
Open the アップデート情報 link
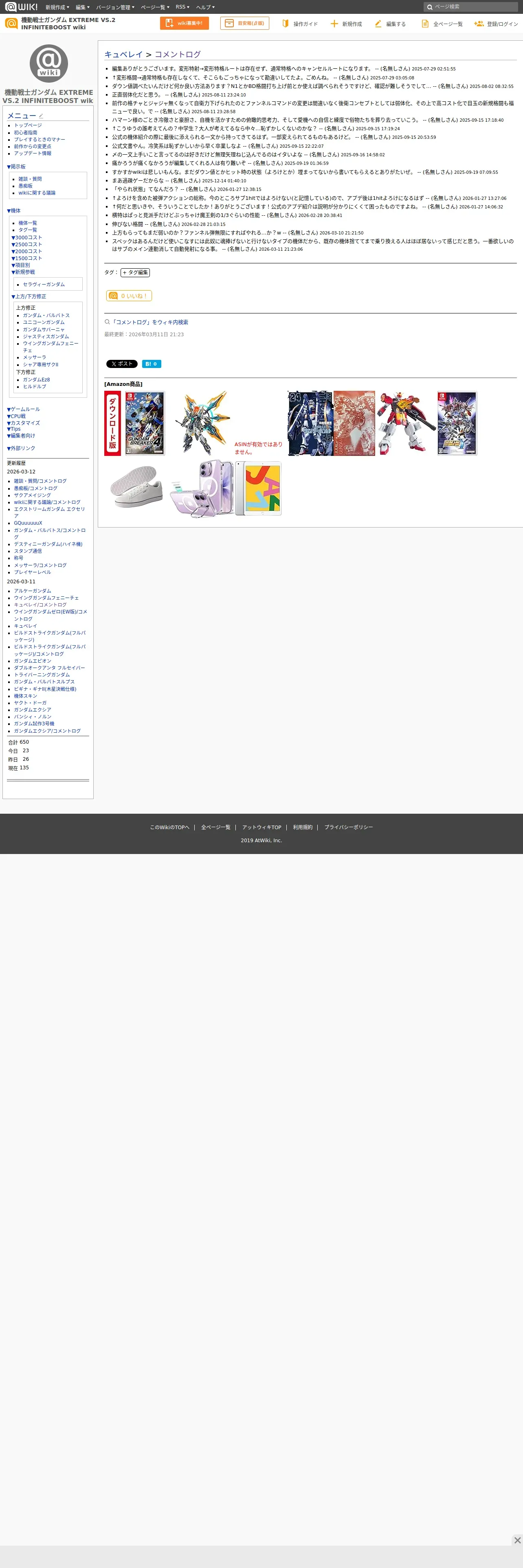pyautogui.click(x=33, y=153)
